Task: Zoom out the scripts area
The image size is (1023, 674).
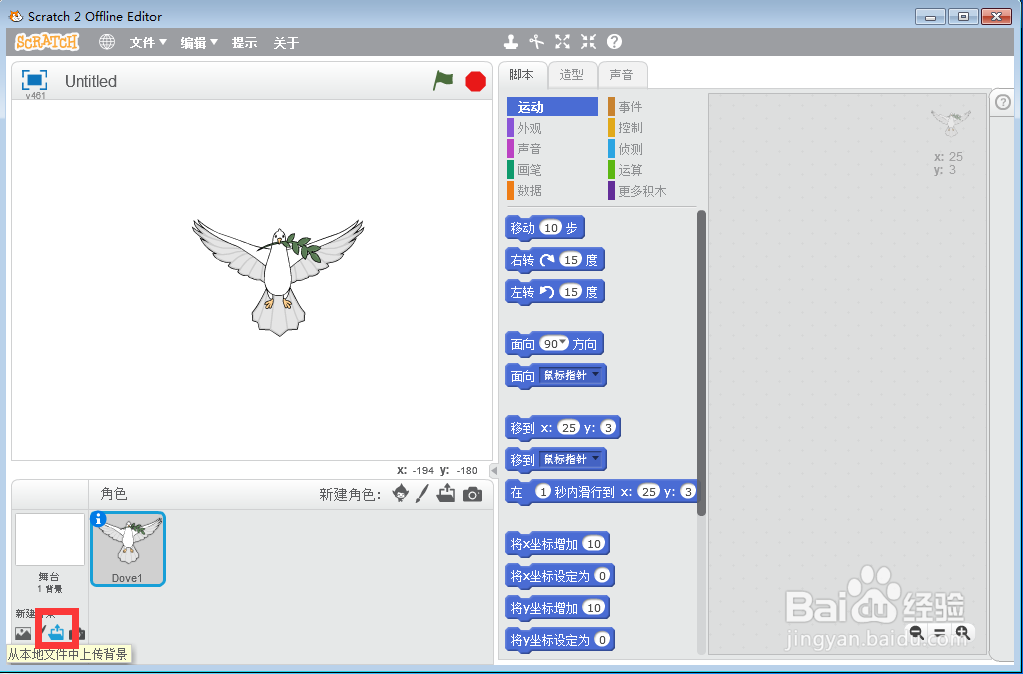Action: click(x=917, y=632)
